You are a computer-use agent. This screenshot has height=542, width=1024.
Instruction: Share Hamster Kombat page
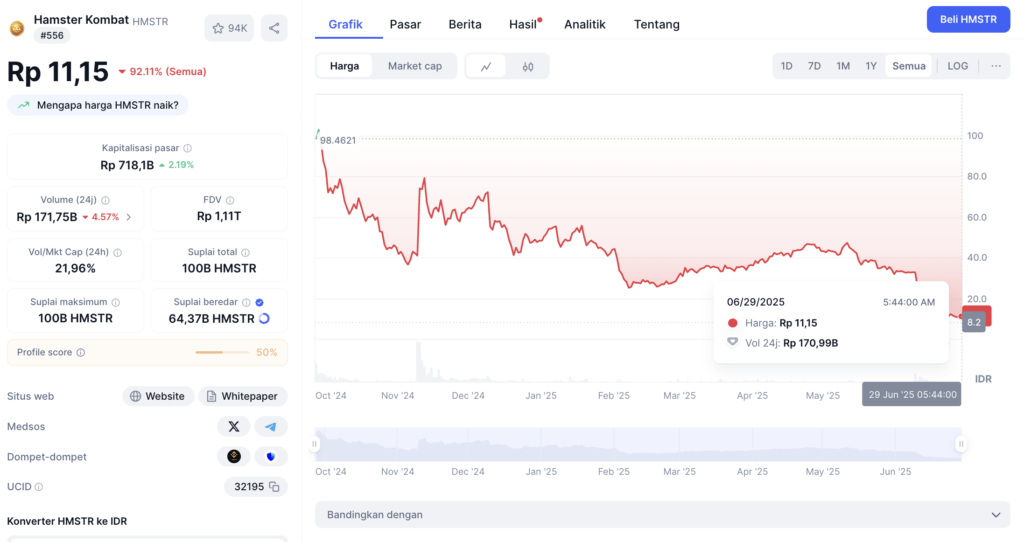point(274,28)
